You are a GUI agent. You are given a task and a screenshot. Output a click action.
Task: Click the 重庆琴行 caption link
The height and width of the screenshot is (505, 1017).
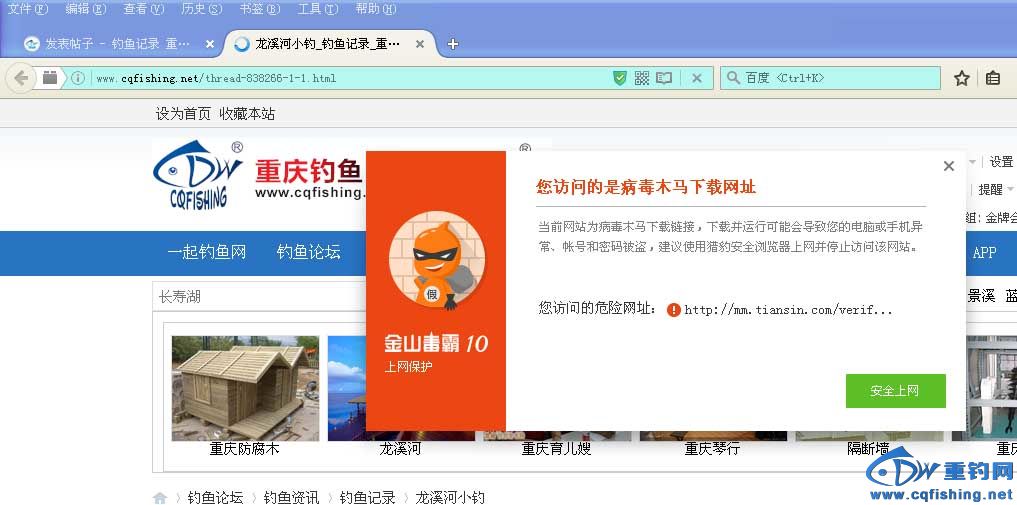712,449
